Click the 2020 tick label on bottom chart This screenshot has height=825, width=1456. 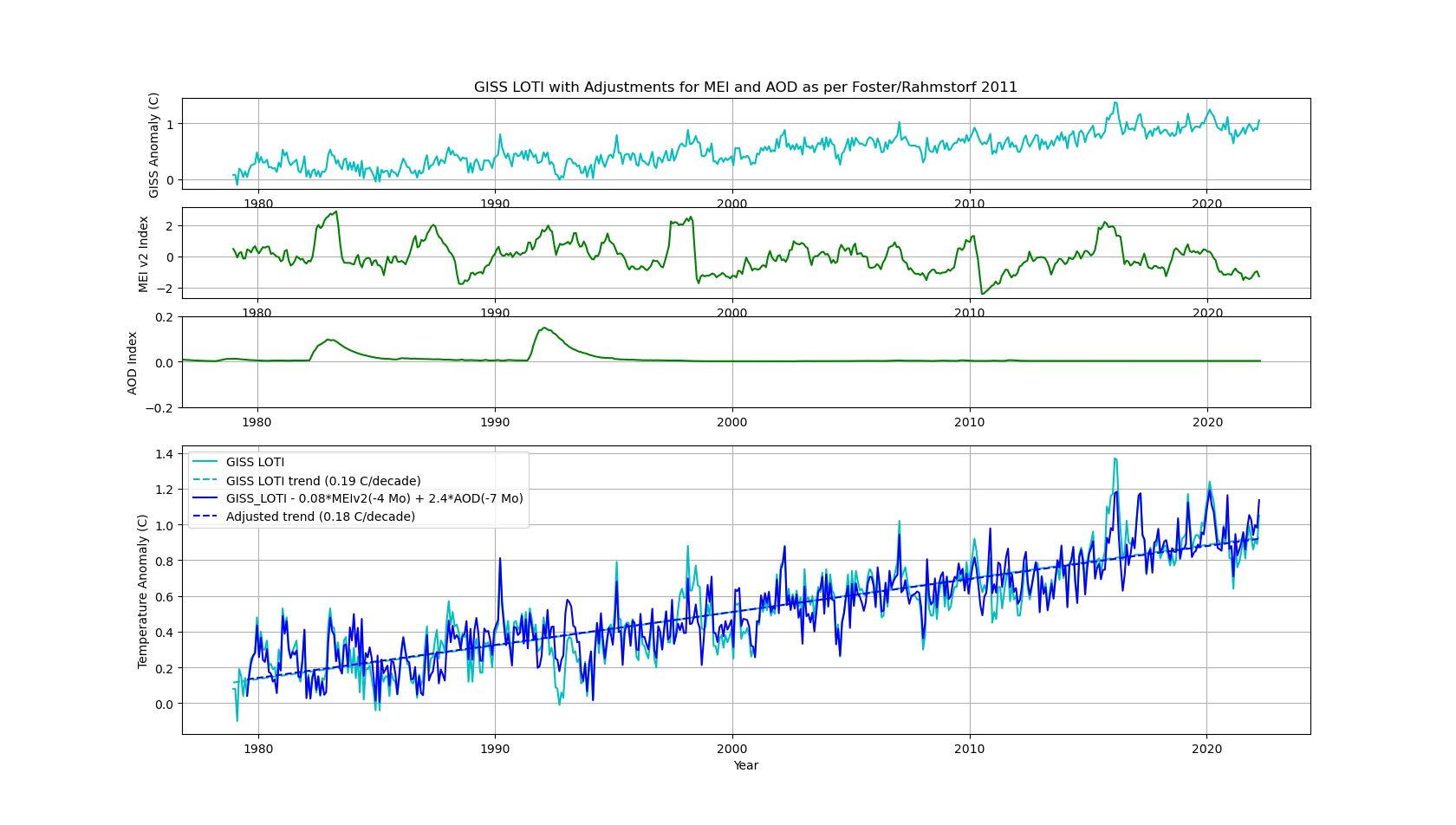pyautogui.click(x=1206, y=749)
